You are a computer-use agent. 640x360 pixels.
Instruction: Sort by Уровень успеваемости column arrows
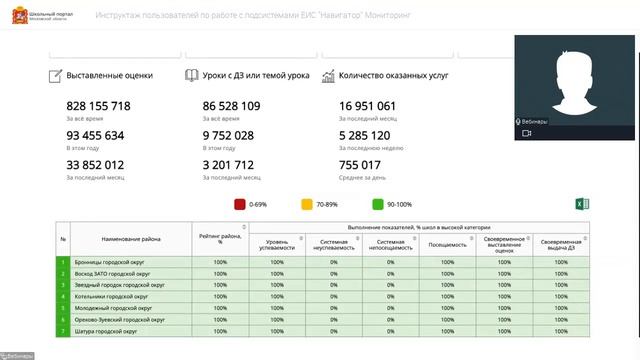pos(301,238)
